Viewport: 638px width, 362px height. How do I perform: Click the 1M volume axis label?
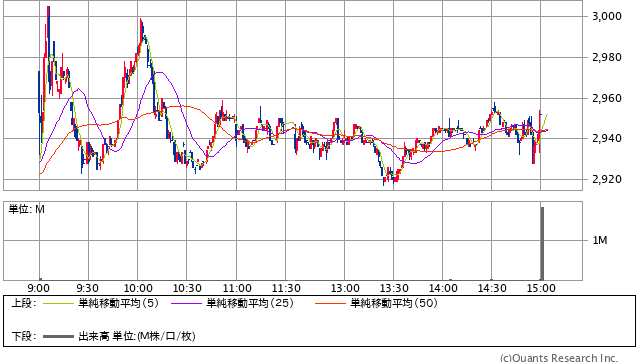[x=600, y=240]
